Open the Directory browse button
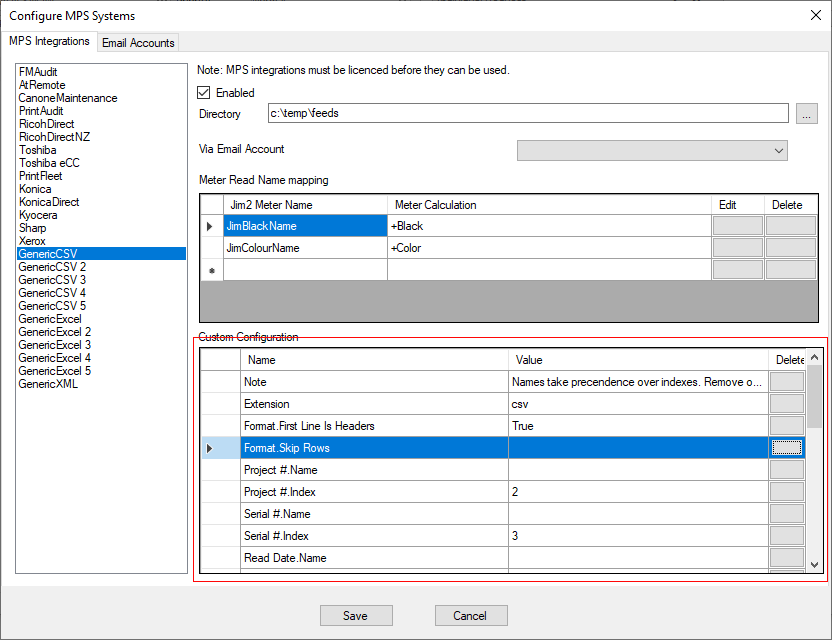Image resolution: width=832 pixels, height=640 pixels. click(x=806, y=113)
